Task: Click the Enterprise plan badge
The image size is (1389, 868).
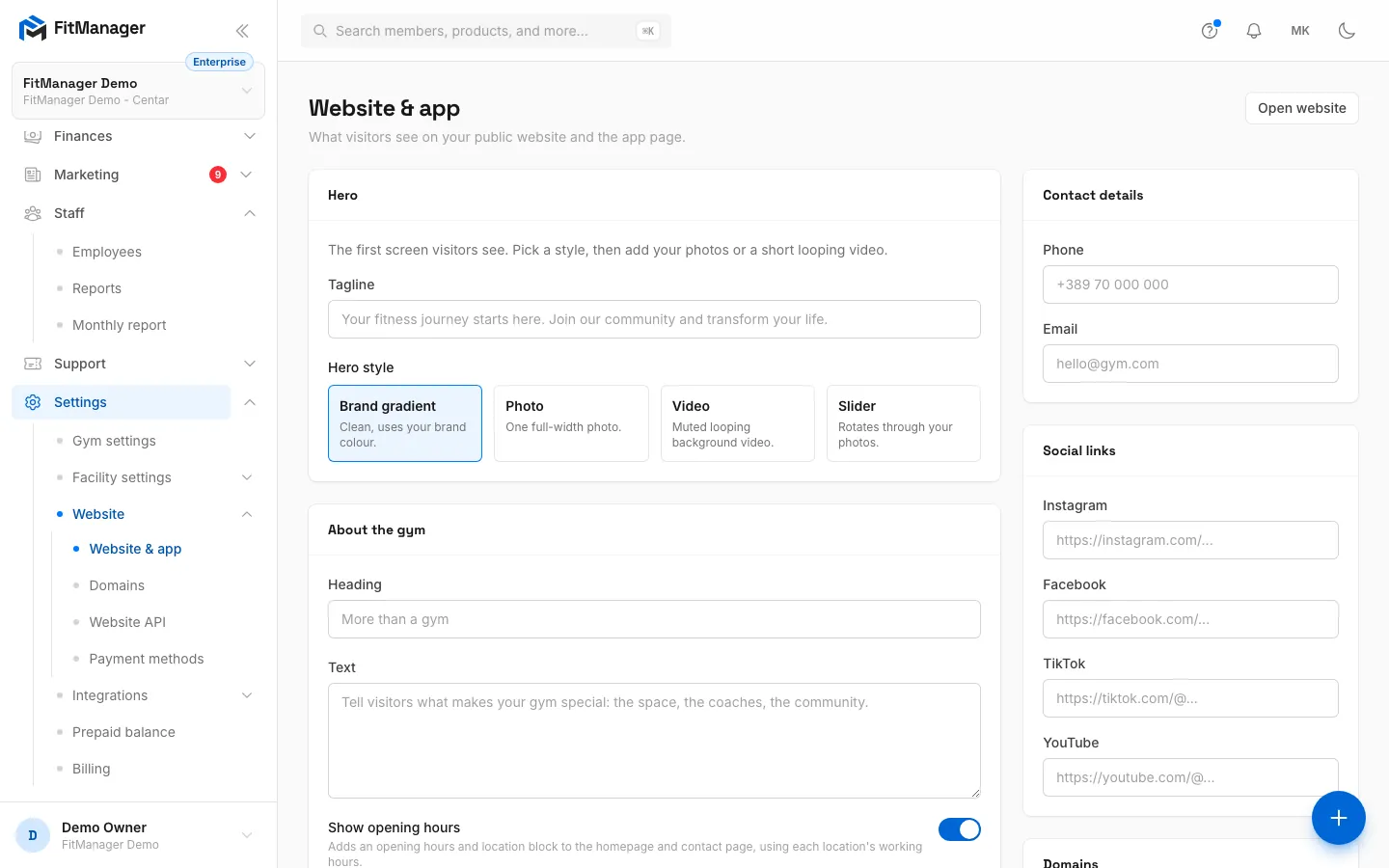Action: [x=219, y=62]
